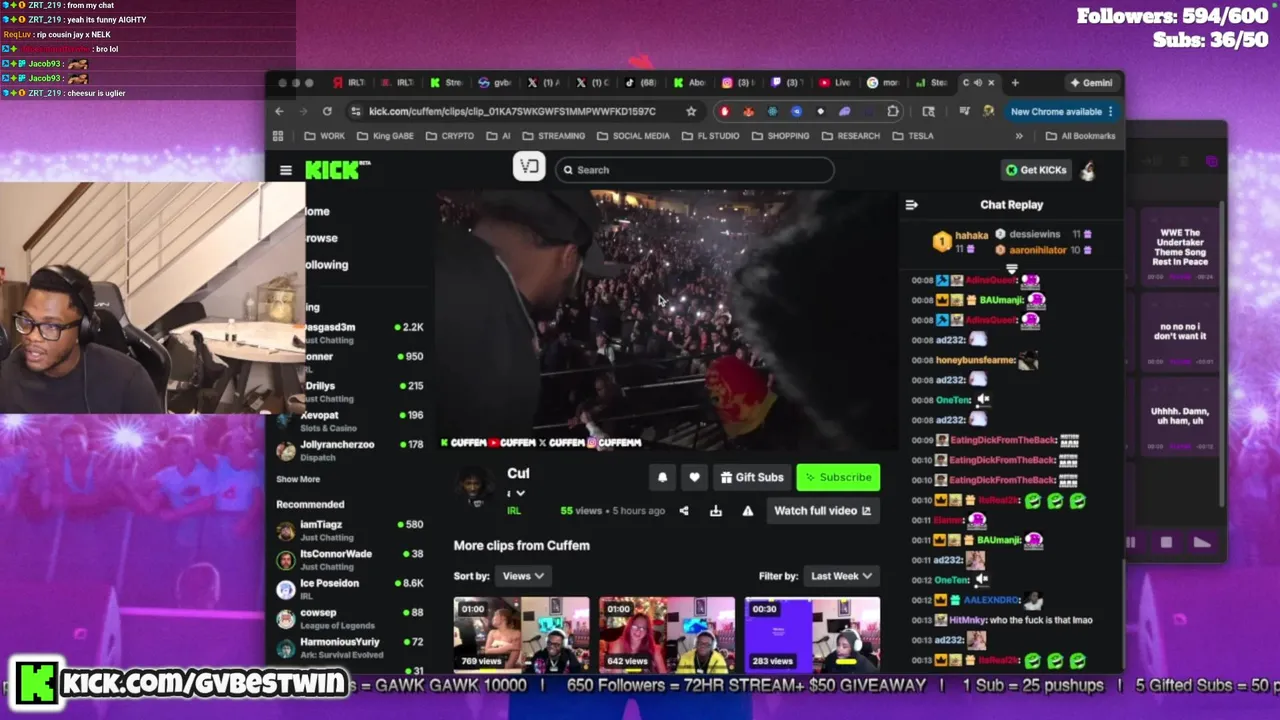Open iamTiagz recommended channel
This screenshot has height=720, width=1280.
pos(350,531)
